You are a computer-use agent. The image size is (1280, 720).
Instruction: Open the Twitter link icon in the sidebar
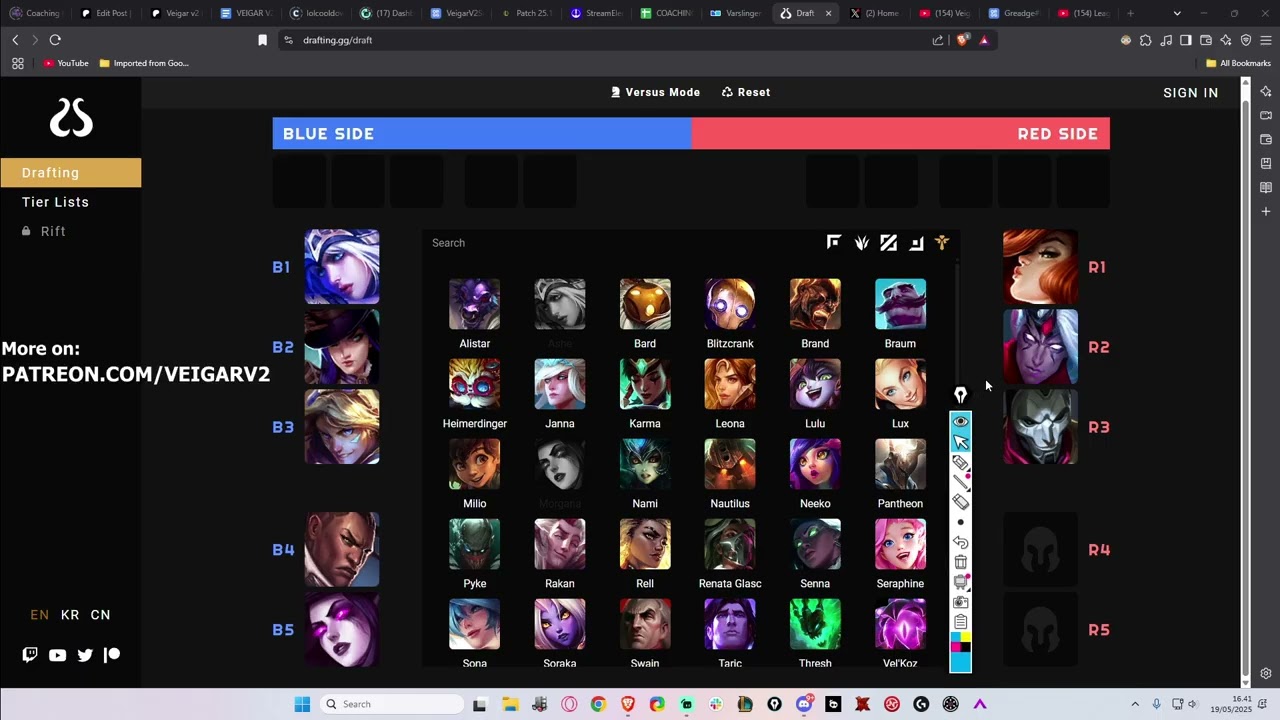(x=85, y=655)
